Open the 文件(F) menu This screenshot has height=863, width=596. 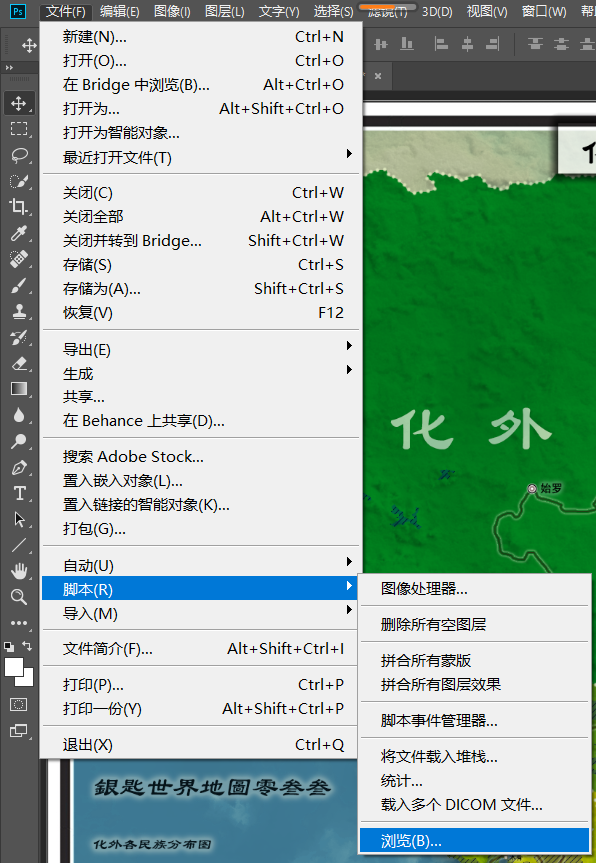pos(65,11)
